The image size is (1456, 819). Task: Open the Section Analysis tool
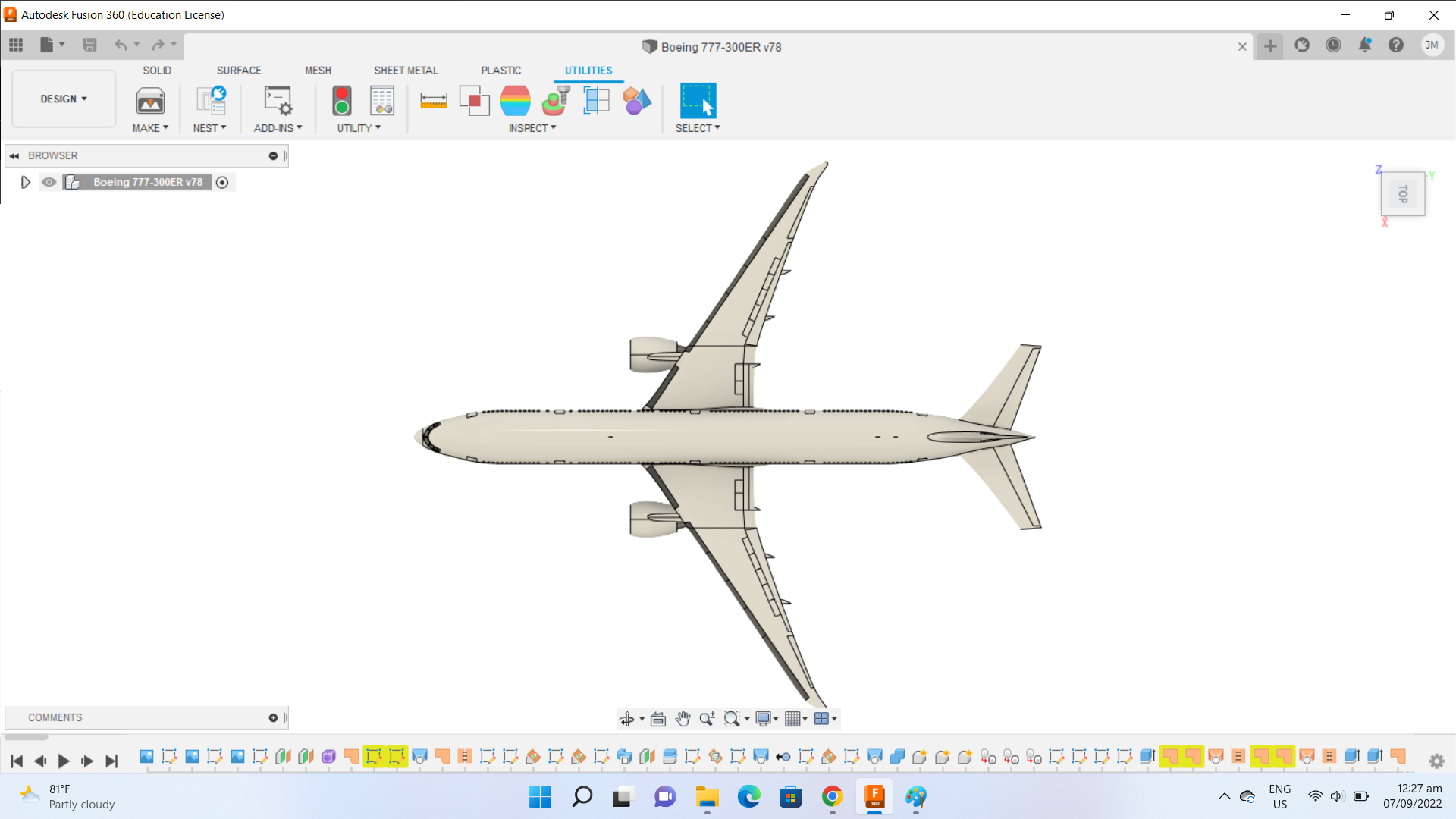[x=597, y=101]
